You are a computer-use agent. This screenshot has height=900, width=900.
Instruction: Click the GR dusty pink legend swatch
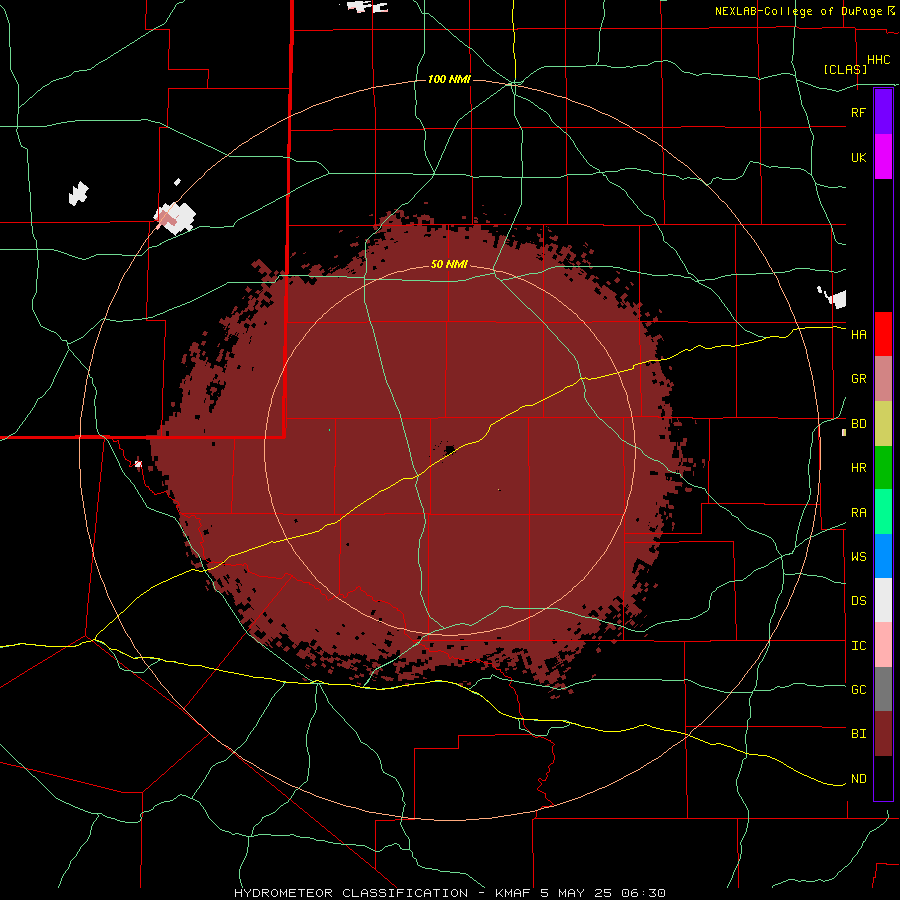(883, 379)
